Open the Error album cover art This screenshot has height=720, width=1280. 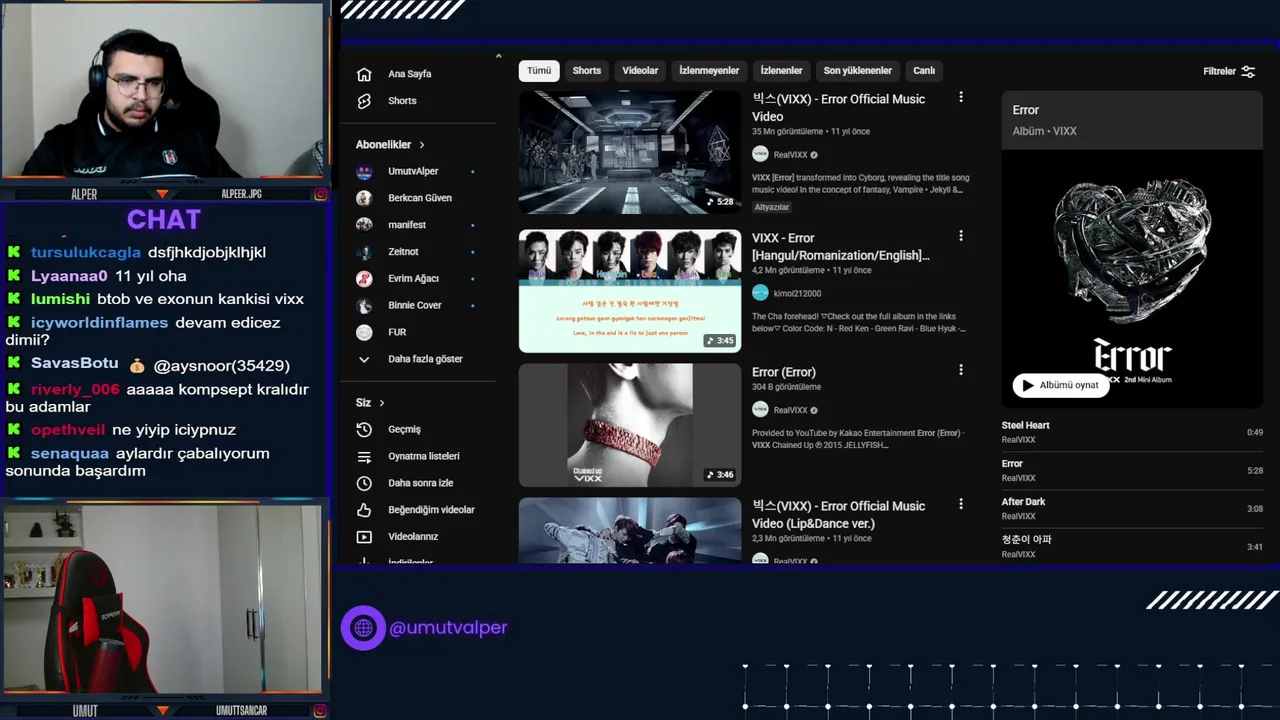click(x=1132, y=280)
